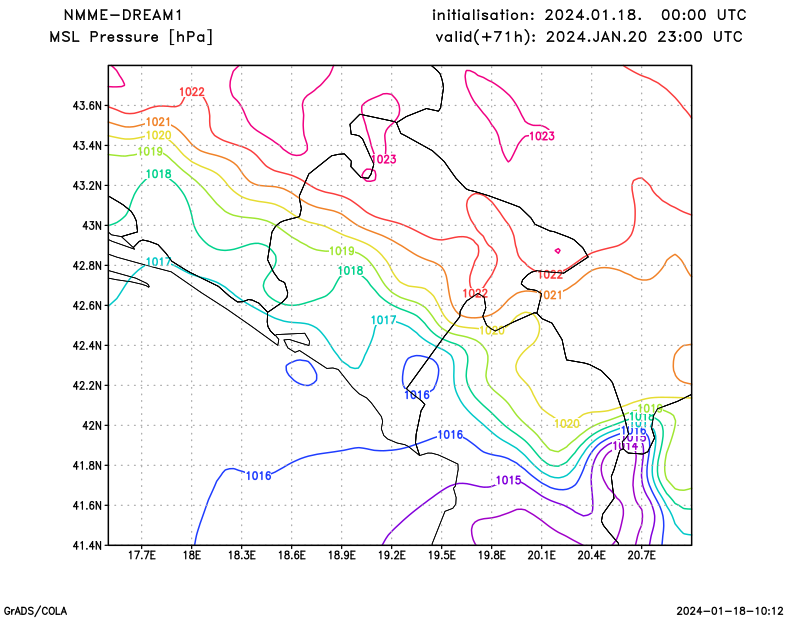
Task: Click the GrADS/COLA credit text
Action: 35,611
